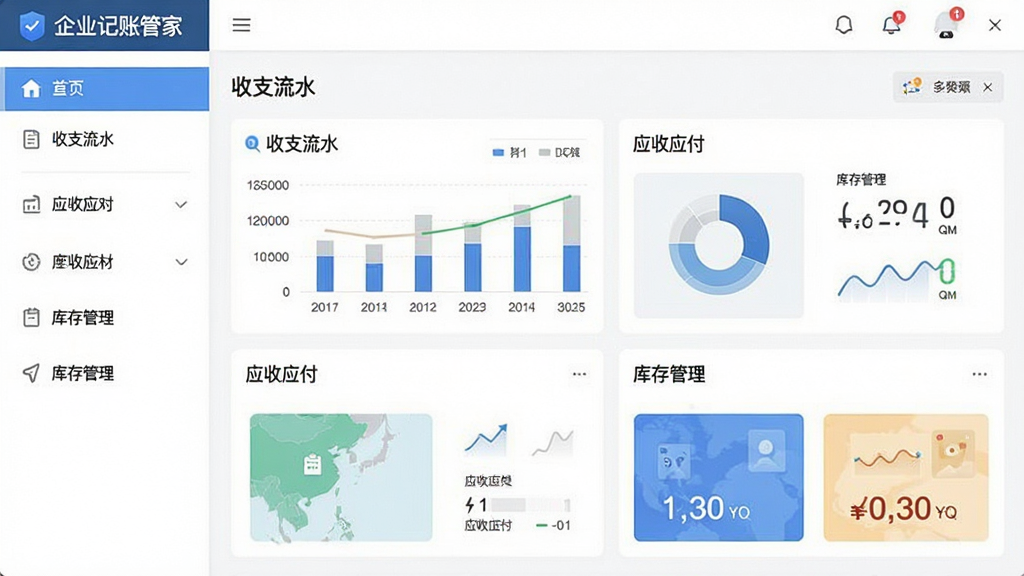Click the 2017 bar in the chart
Viewport: 1024px width, 576px height.
325,266
